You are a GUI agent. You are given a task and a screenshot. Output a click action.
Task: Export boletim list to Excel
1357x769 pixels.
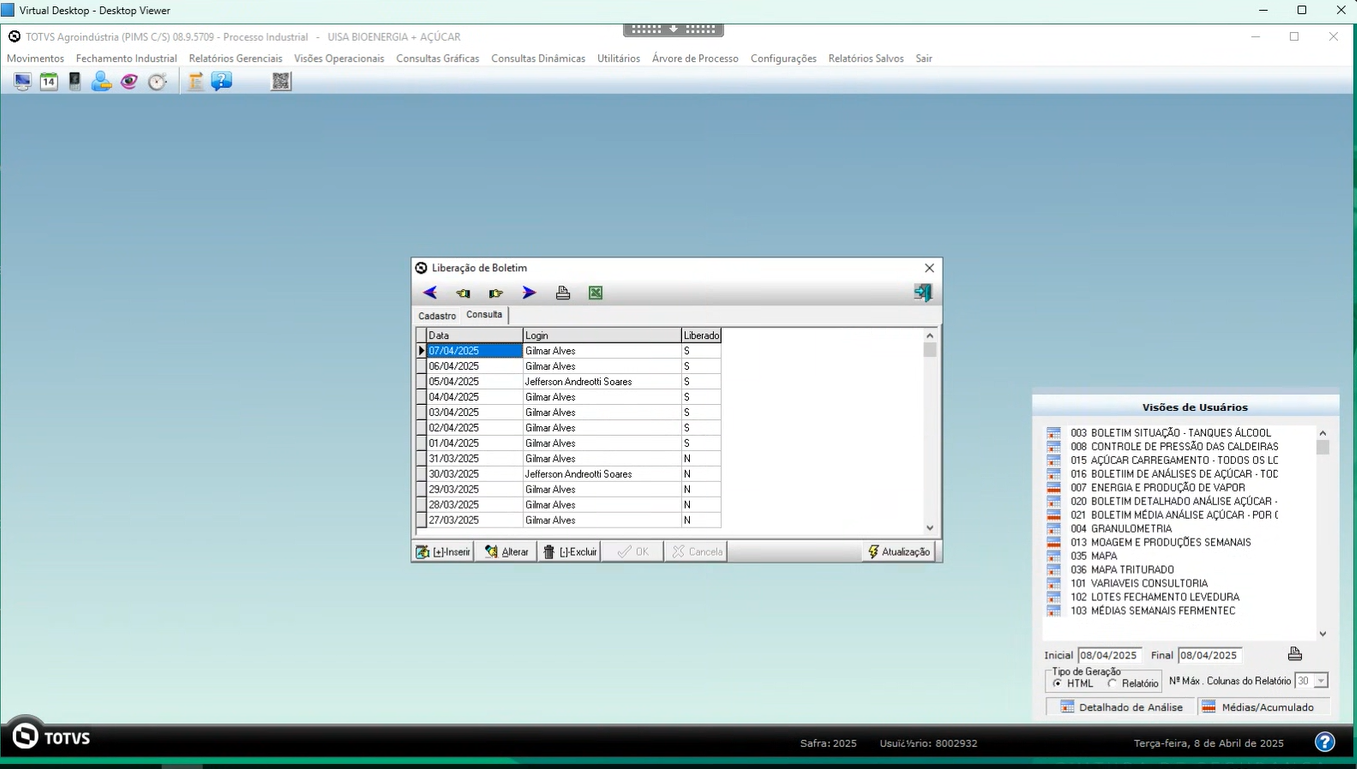pos(596,293)
